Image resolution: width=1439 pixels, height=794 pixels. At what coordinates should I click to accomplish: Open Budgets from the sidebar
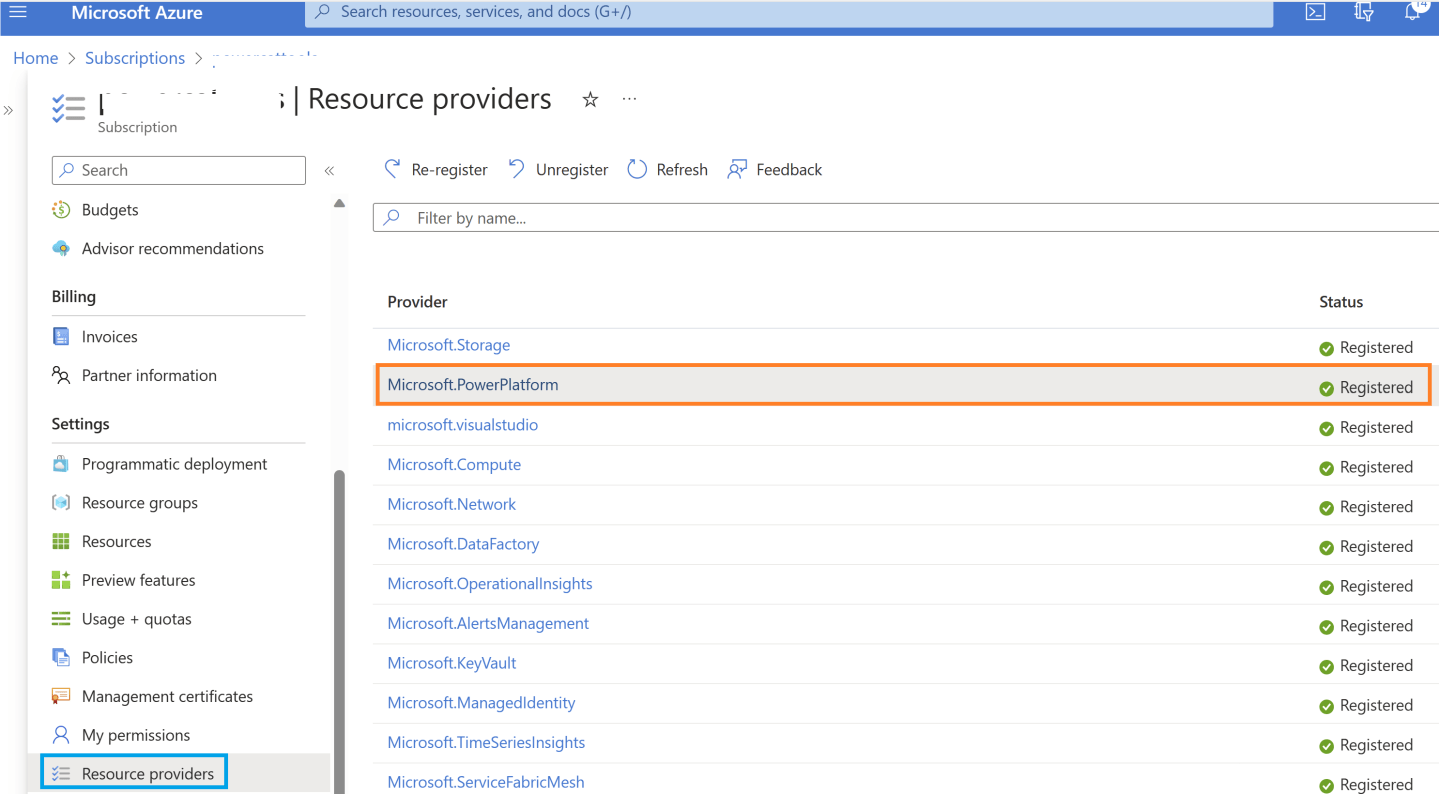tap(110, 209)
